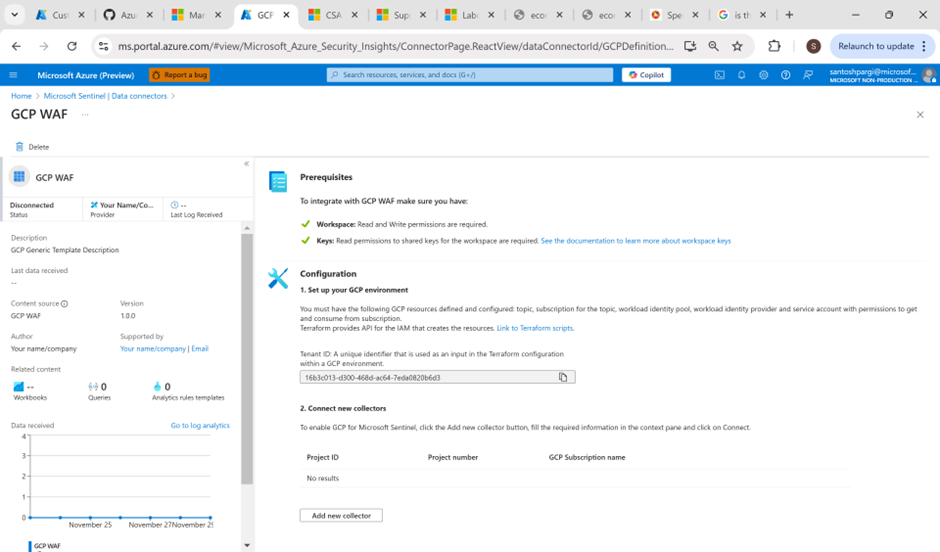The height and width of the screenshot is (552, 940).
Task: Click Add new collector button
Action: pyautogui.click(x=341, y=515)
